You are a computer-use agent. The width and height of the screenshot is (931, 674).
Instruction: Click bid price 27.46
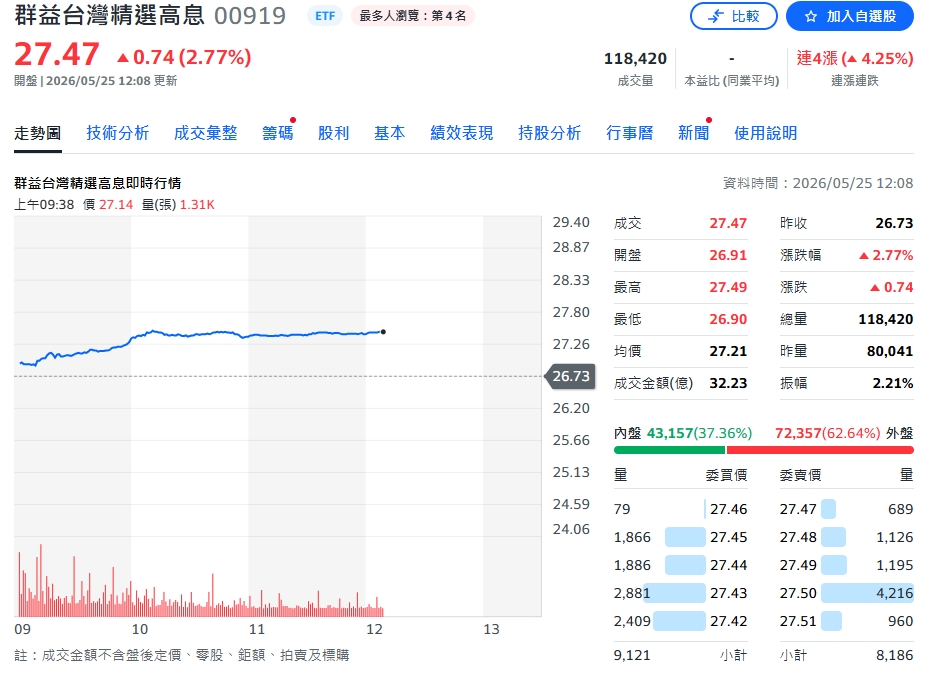[x=729, y=510]
